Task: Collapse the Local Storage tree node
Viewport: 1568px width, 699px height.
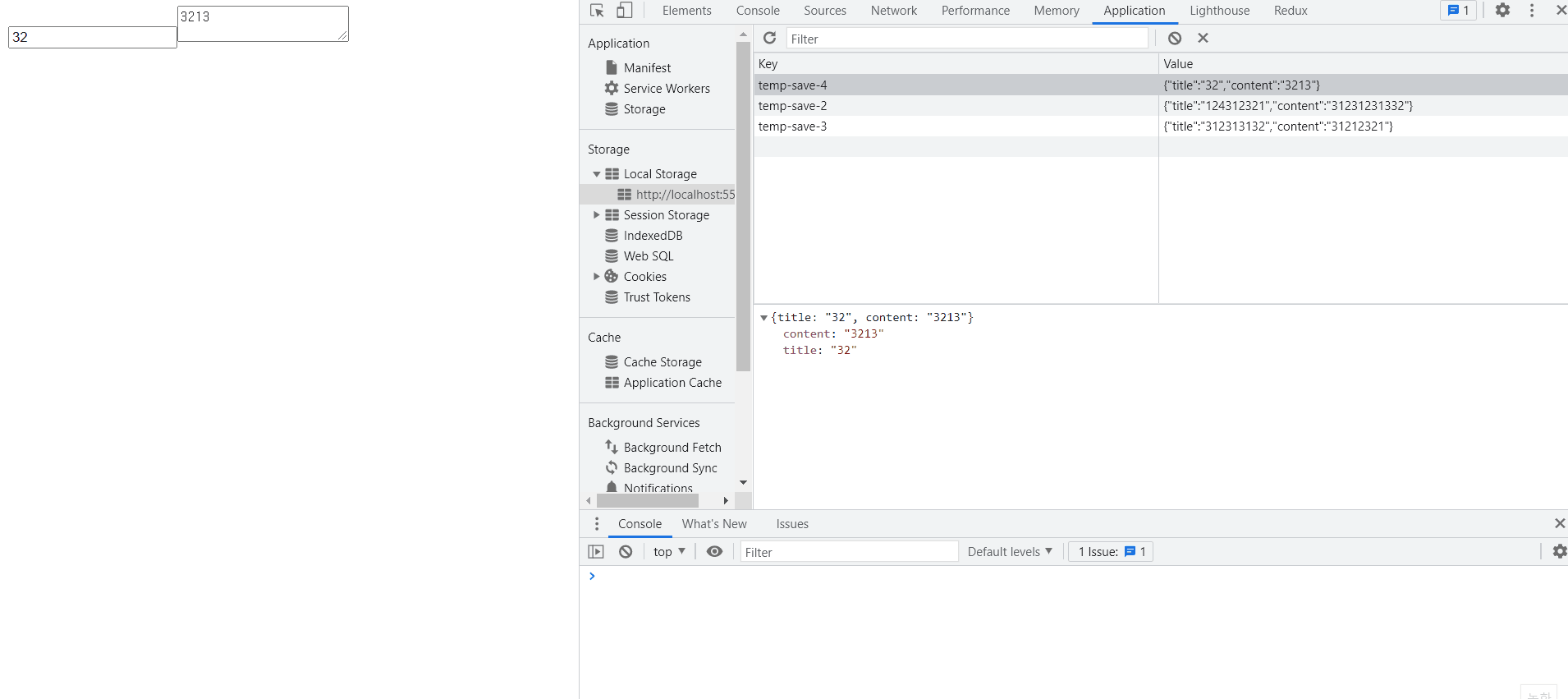Action: pyautogui.click(x=597, y=174)
